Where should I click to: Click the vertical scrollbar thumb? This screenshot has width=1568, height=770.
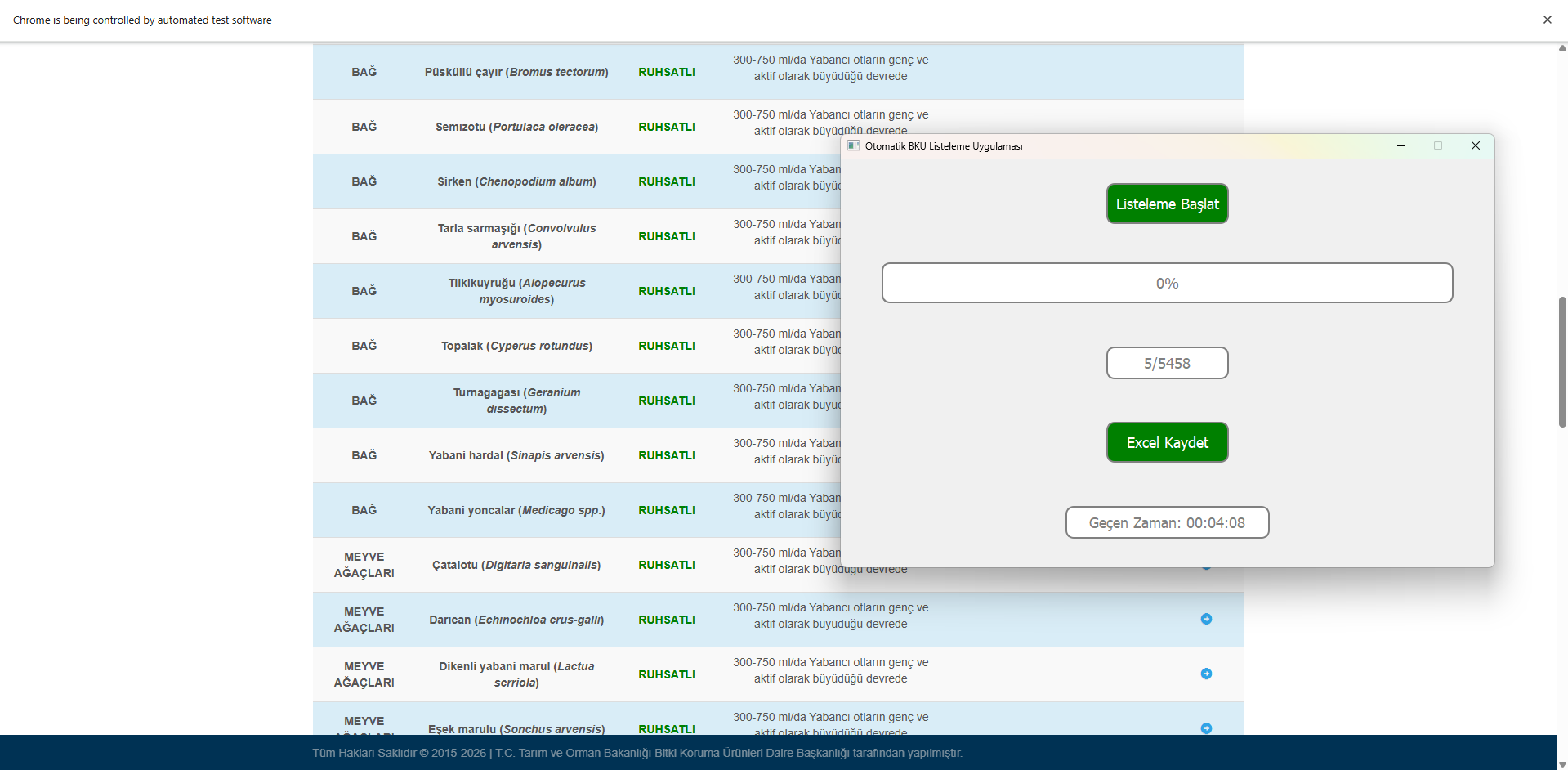click(x=1561, y=361)
